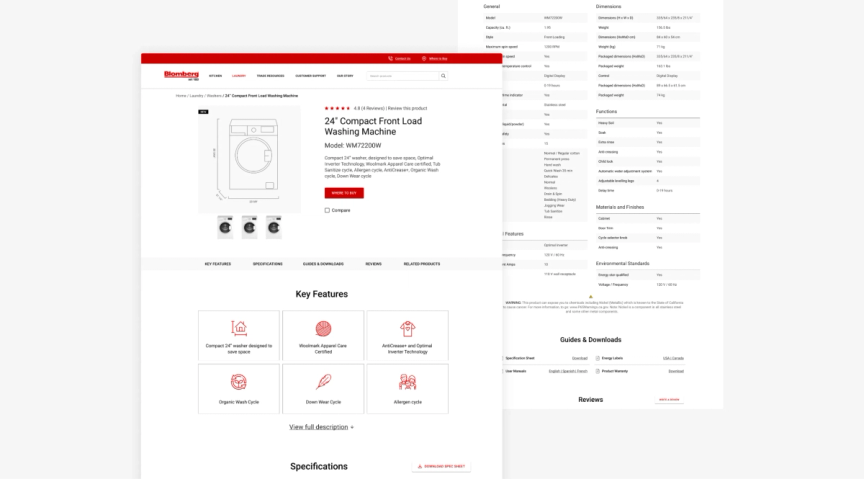Click Energy Labels USA | Canada link
This screenshot has height=479, width=864.
click(673, 358)
